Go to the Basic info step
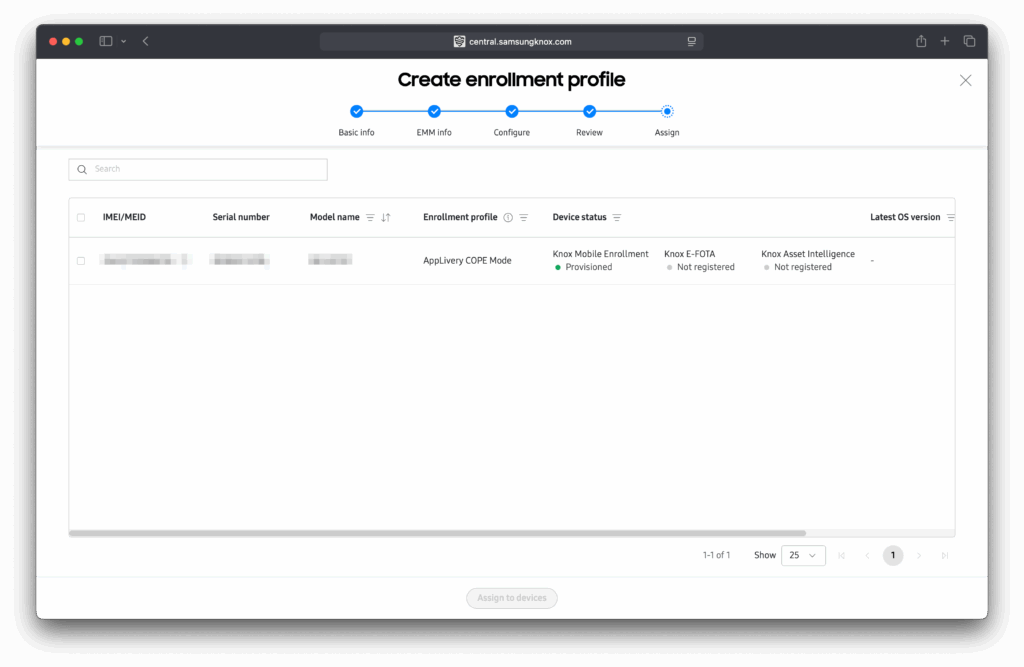Viewport: 1024px width, 667px height. (356, 112)
